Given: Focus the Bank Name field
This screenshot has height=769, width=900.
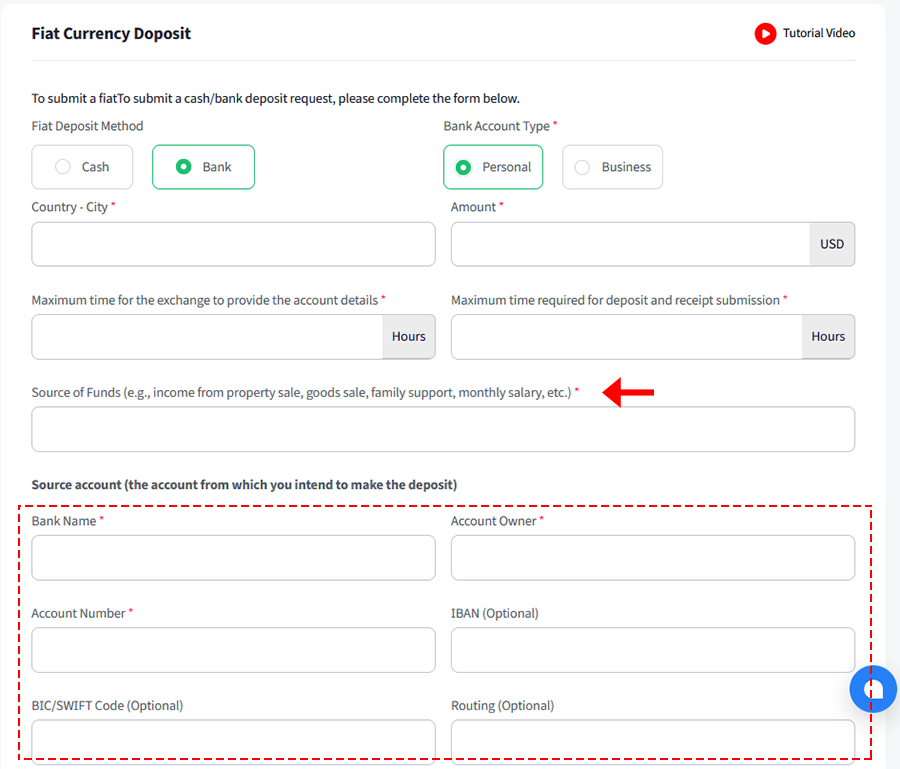Looking at the screenshot, I should coord(234,558).
